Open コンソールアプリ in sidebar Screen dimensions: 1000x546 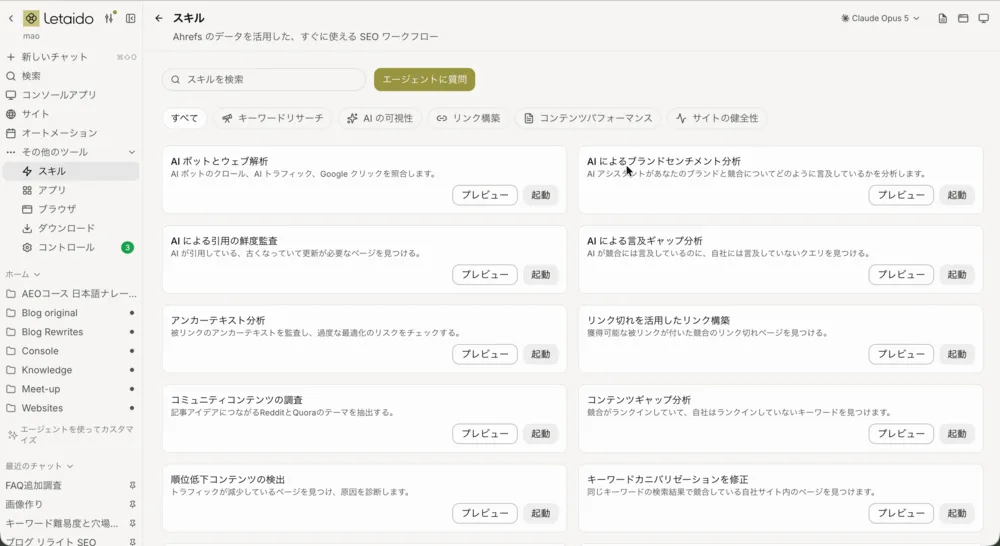click(71, 95)
